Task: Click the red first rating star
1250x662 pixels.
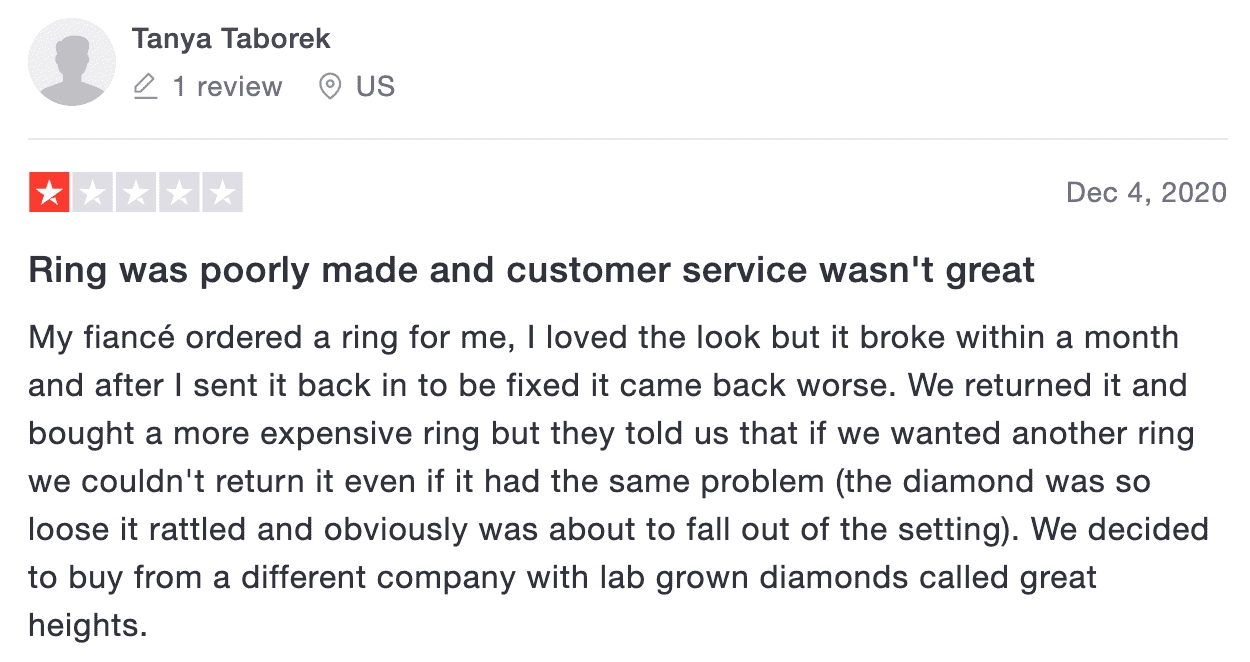Action: [x=49, y=193]
